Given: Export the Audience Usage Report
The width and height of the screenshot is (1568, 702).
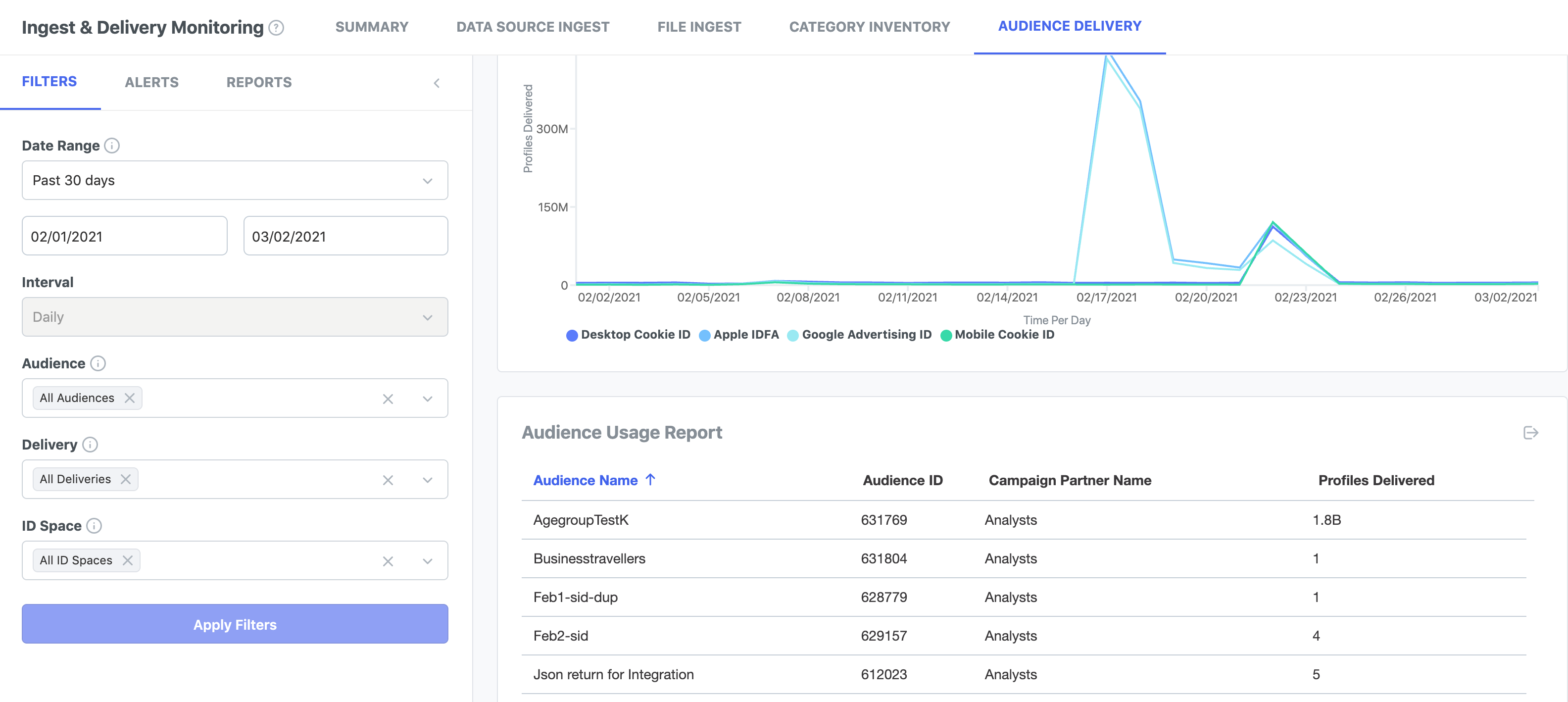Looking at the screenshot, I should point(1530,433).
